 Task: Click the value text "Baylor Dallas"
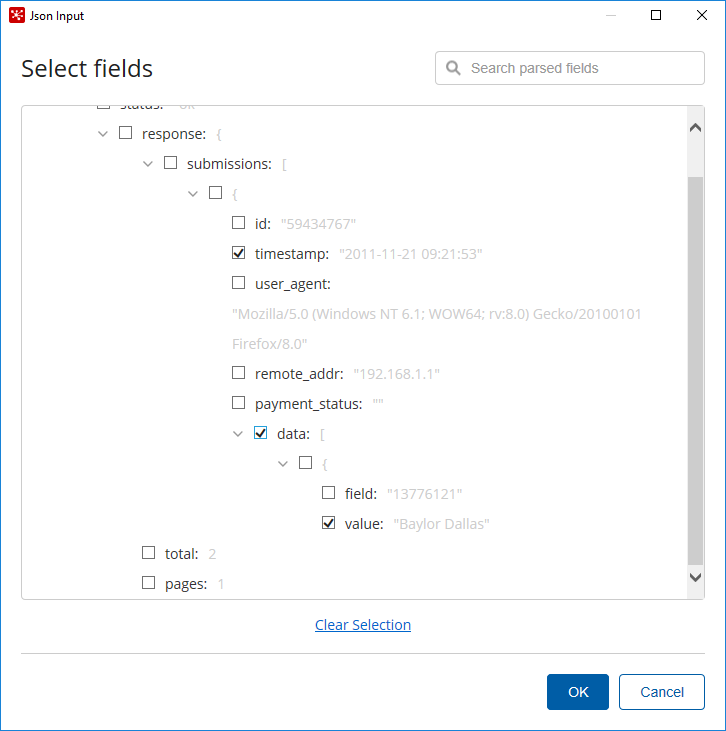pos(442,524)
